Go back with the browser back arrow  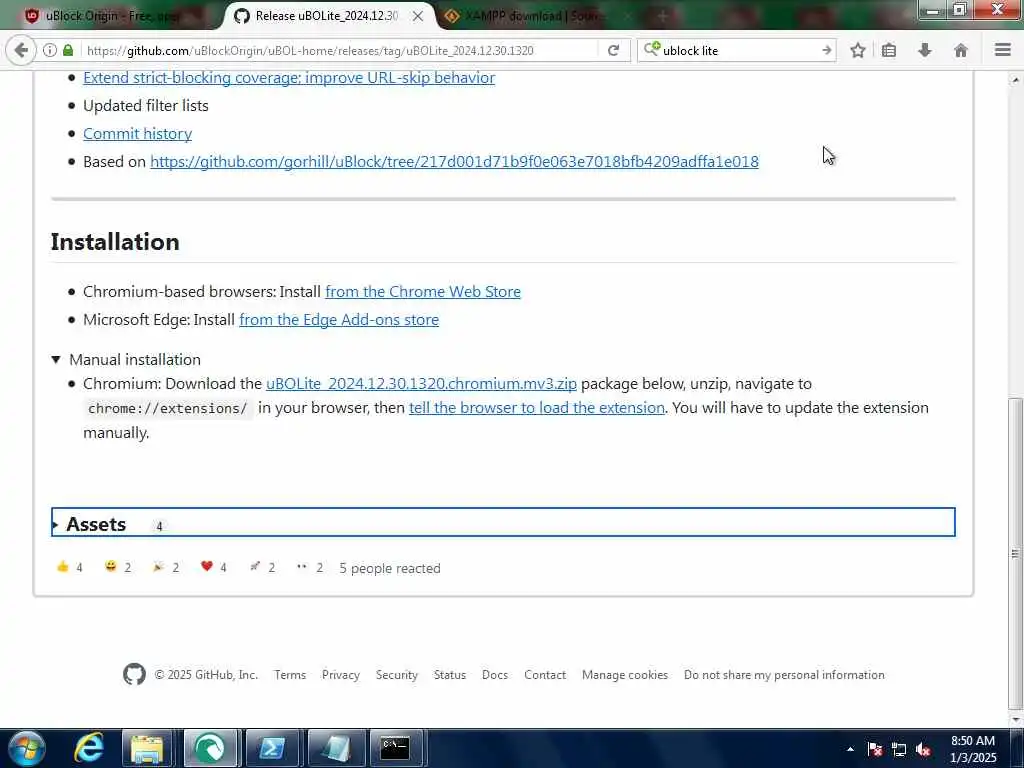20,50
